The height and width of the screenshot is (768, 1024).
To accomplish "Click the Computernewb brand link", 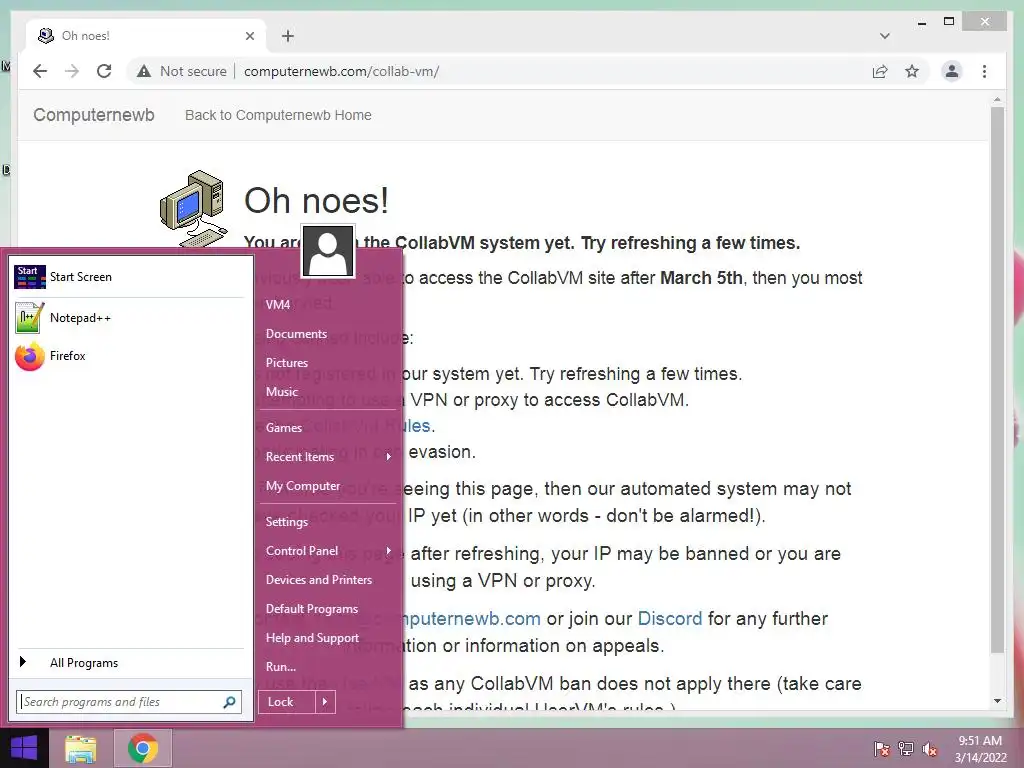I will point(94,115).
